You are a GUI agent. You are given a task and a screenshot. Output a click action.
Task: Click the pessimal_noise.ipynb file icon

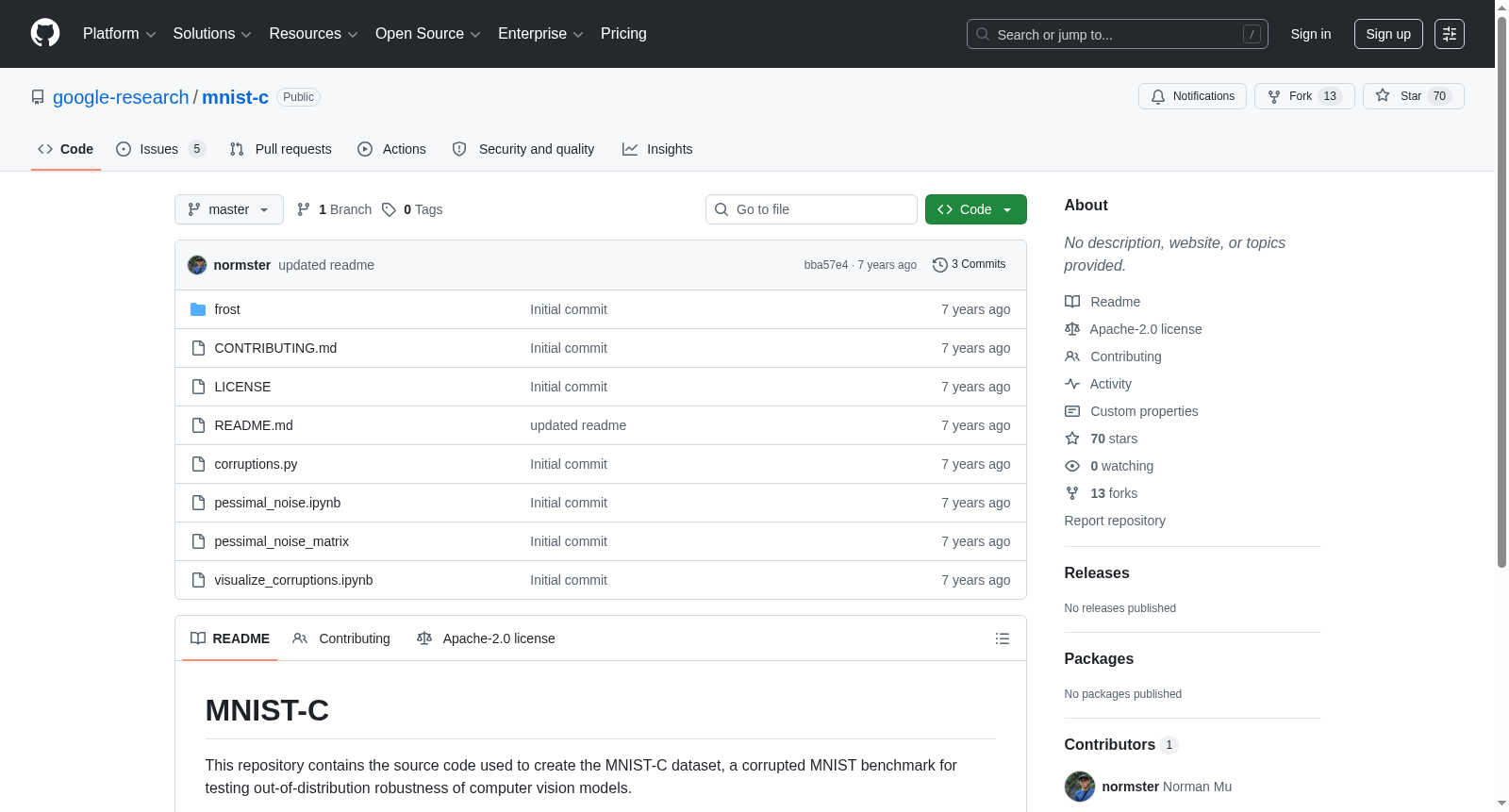198,503
